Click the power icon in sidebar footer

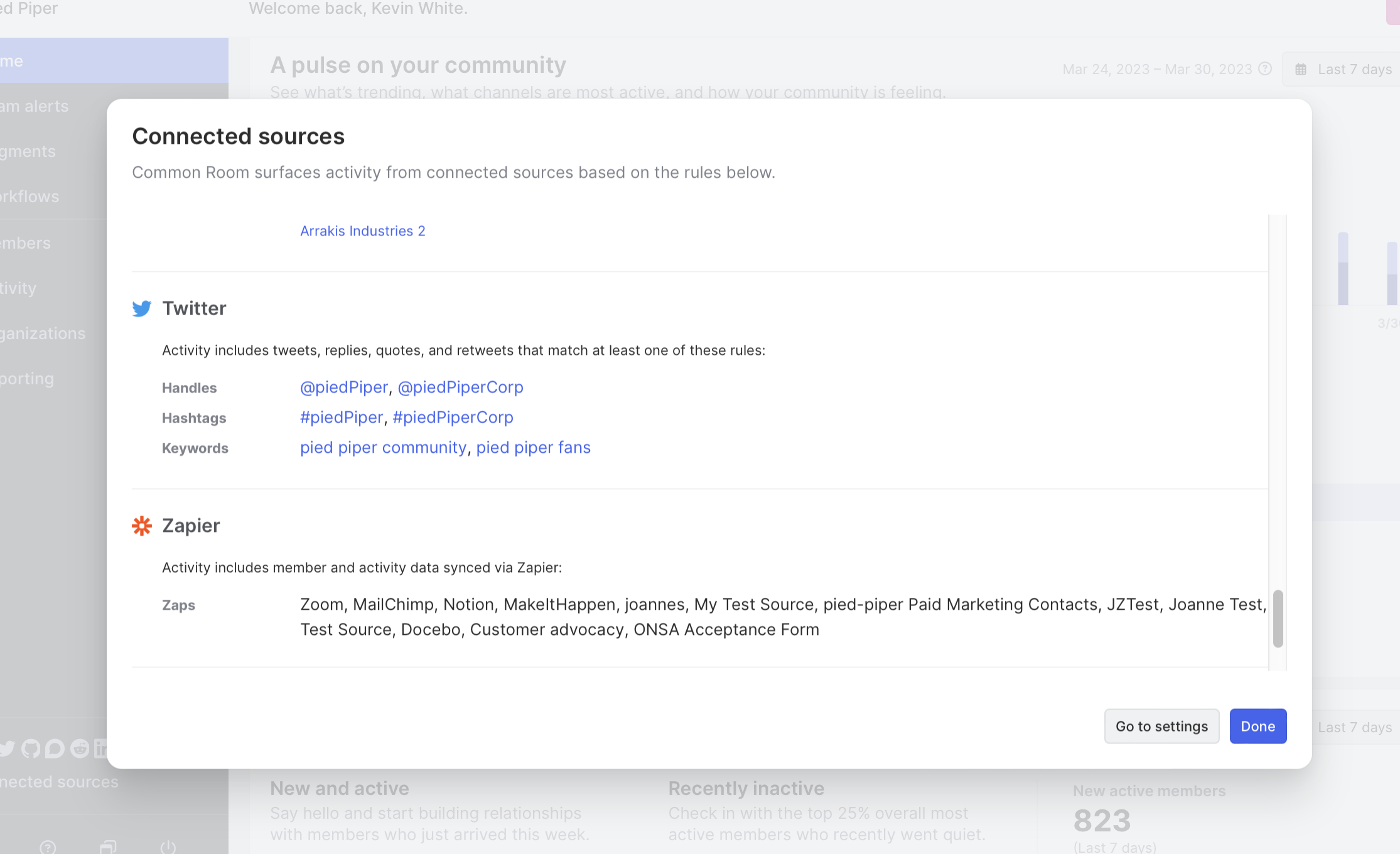click(x=168, y=847)
